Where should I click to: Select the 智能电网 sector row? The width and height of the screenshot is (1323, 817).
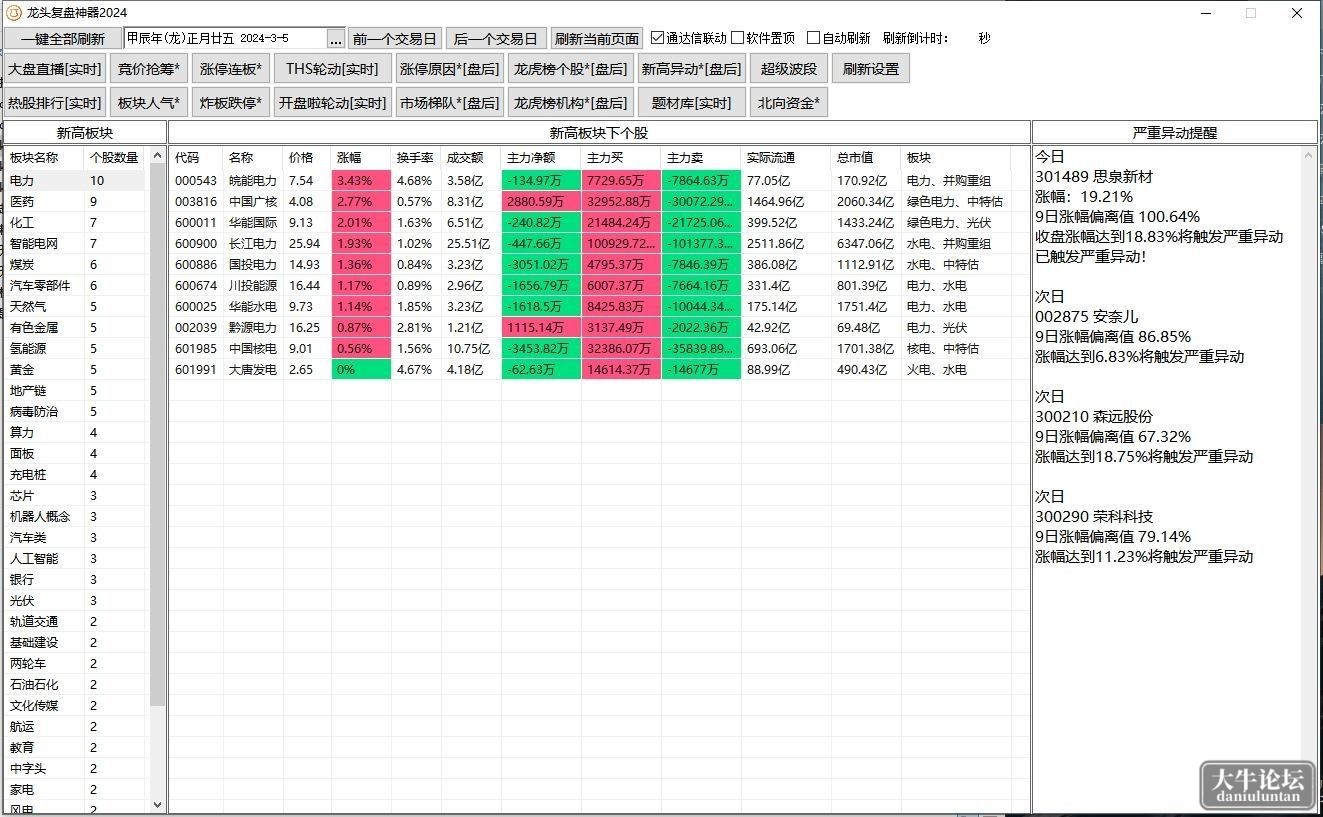[x=75, y=244]
